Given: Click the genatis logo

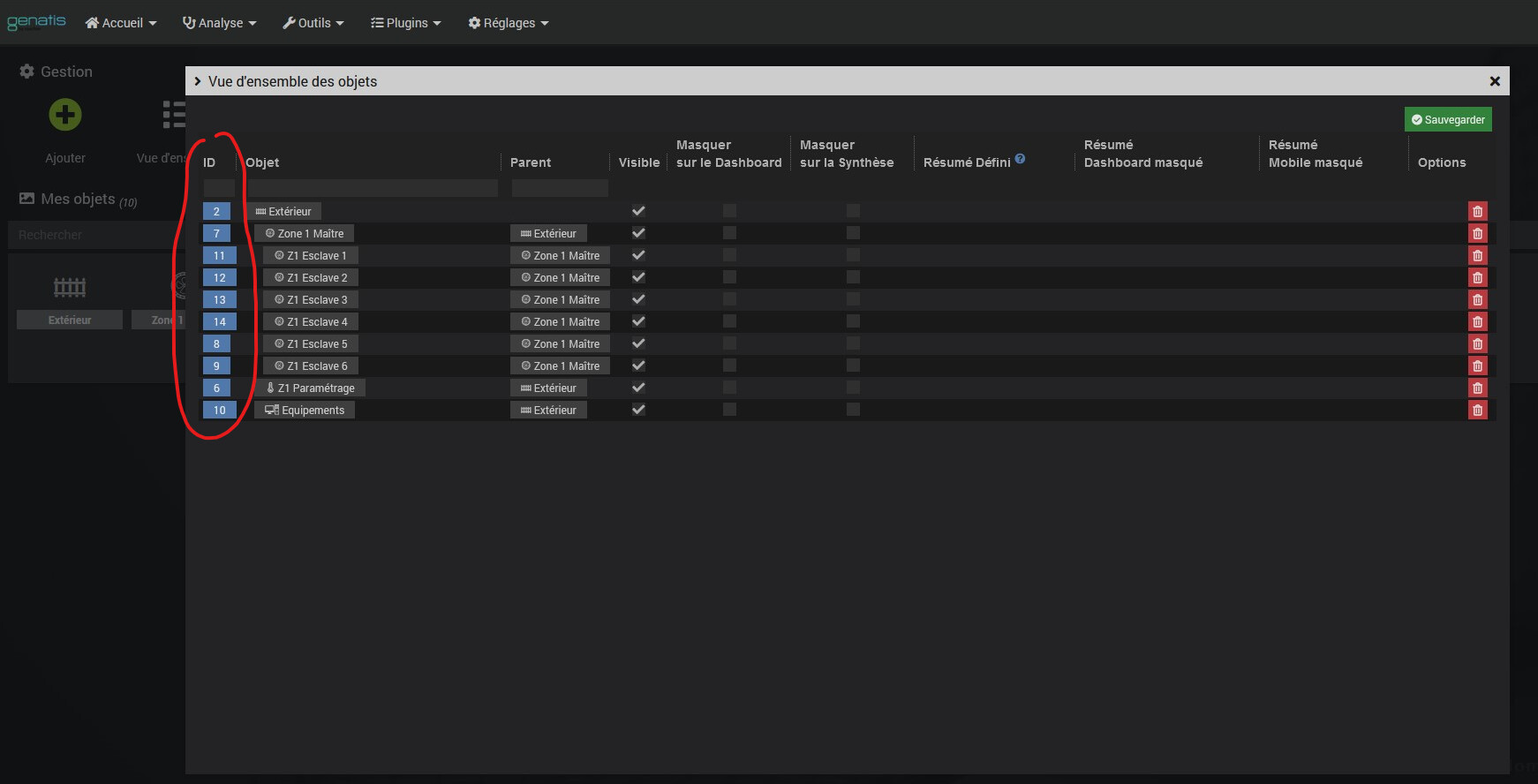Looking at the screenshot, I should click(36, 22).
